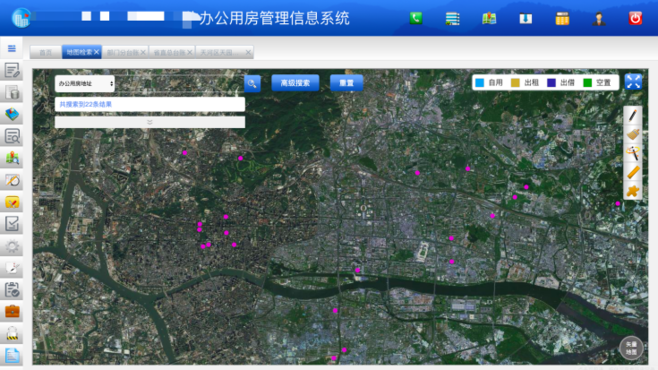Open the map icon in top header
Screen dimensions: 658x370
[x=489, y=18]
